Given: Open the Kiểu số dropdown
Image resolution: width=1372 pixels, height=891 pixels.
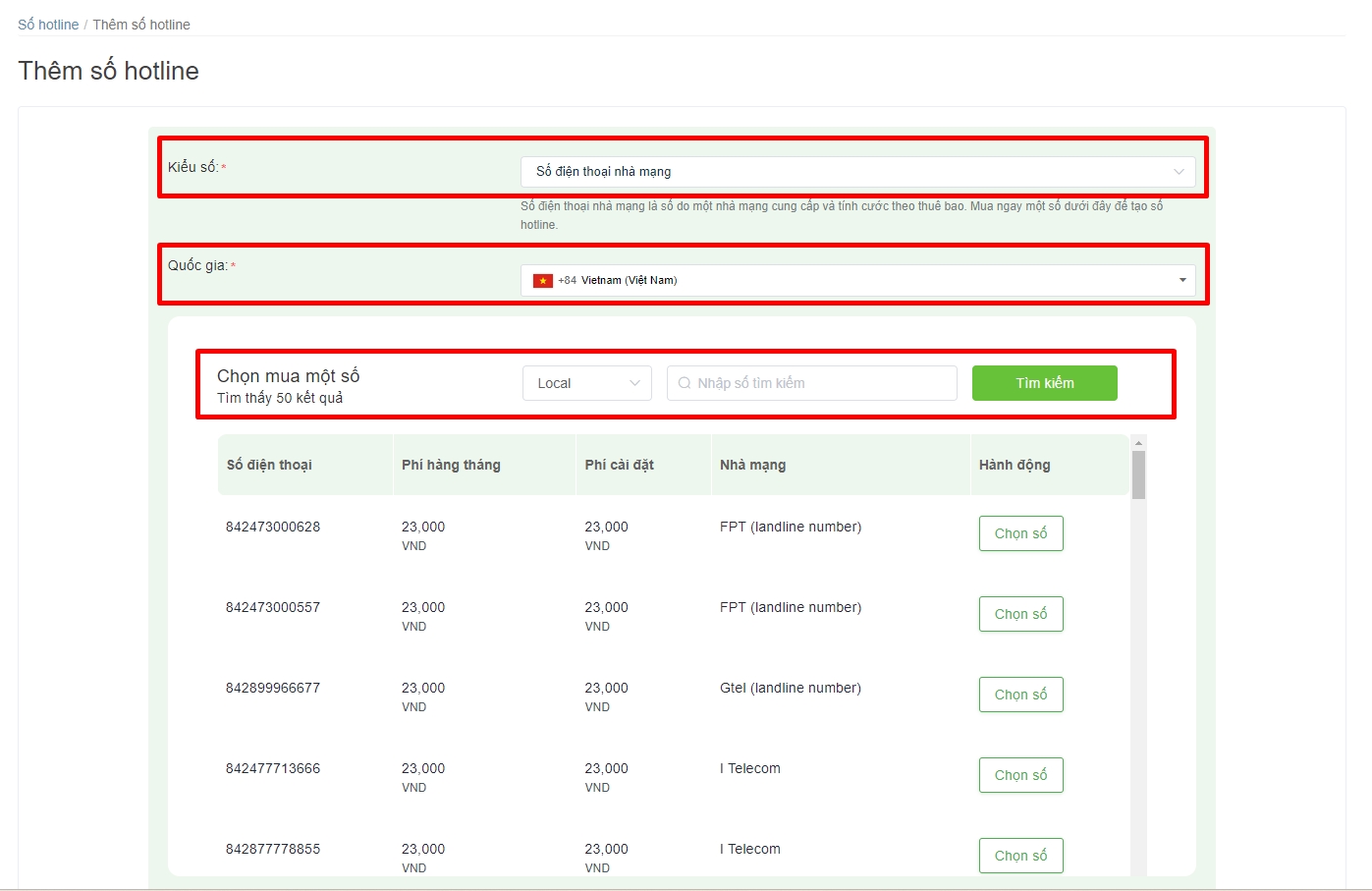Looking at the screenshot, I should [x=857, y=172].
